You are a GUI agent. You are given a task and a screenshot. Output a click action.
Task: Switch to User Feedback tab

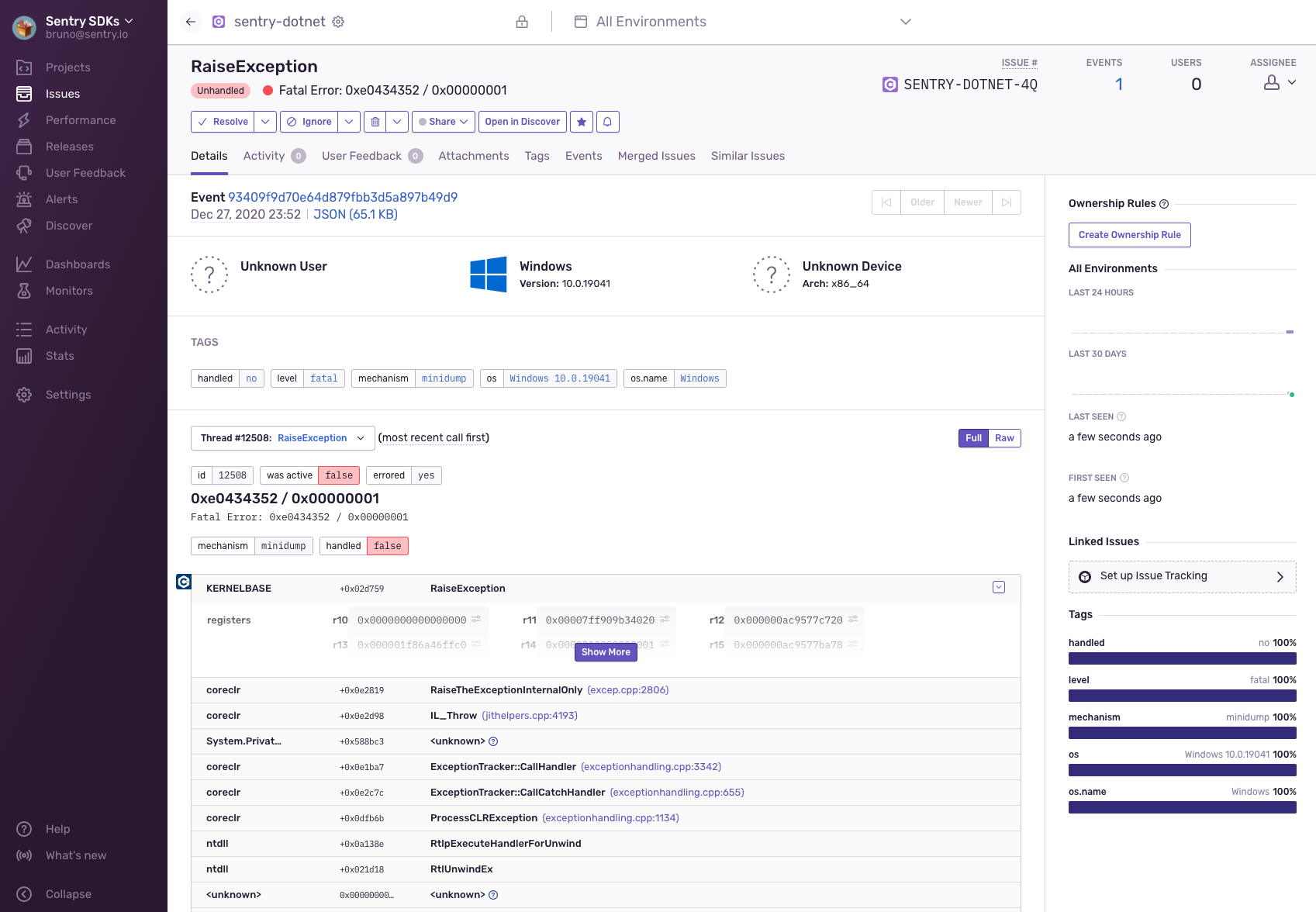pos(372,156)
